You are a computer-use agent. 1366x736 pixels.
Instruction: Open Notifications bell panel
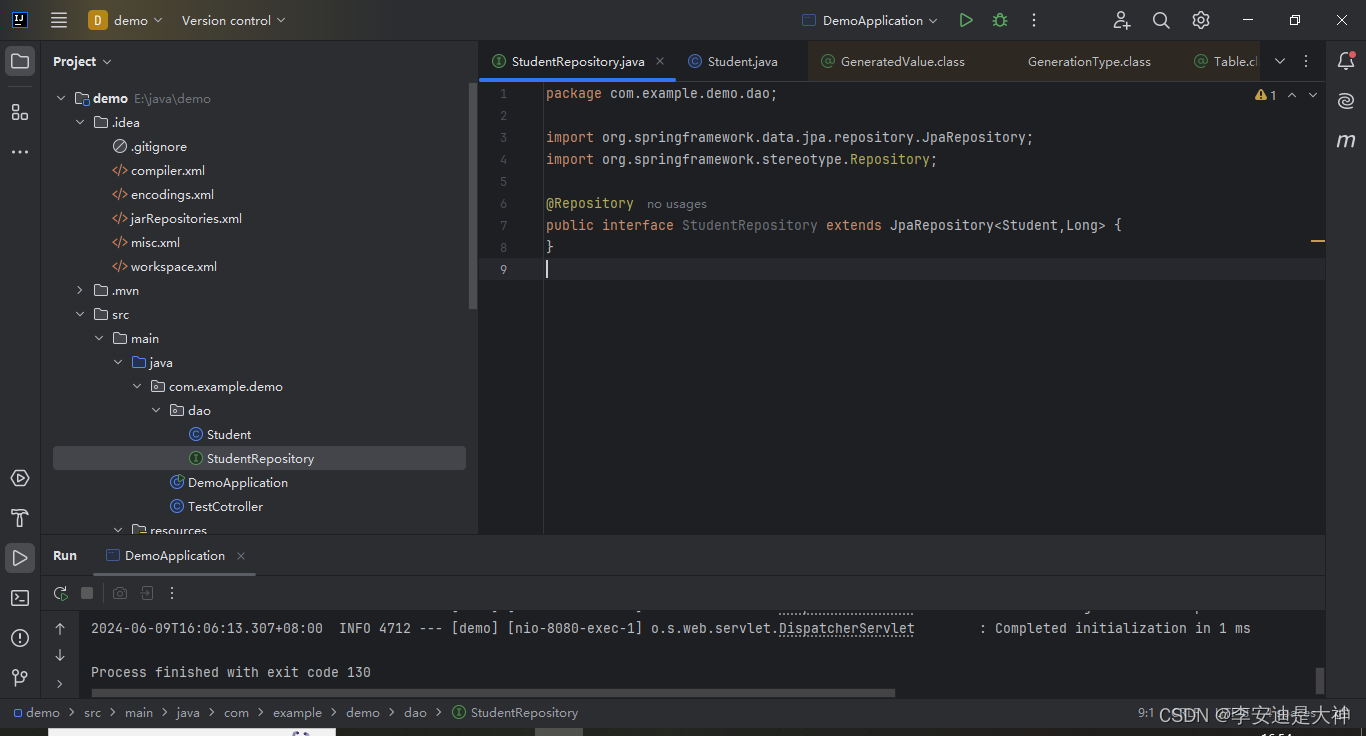pyautogui.click(x=1346, y=61)
